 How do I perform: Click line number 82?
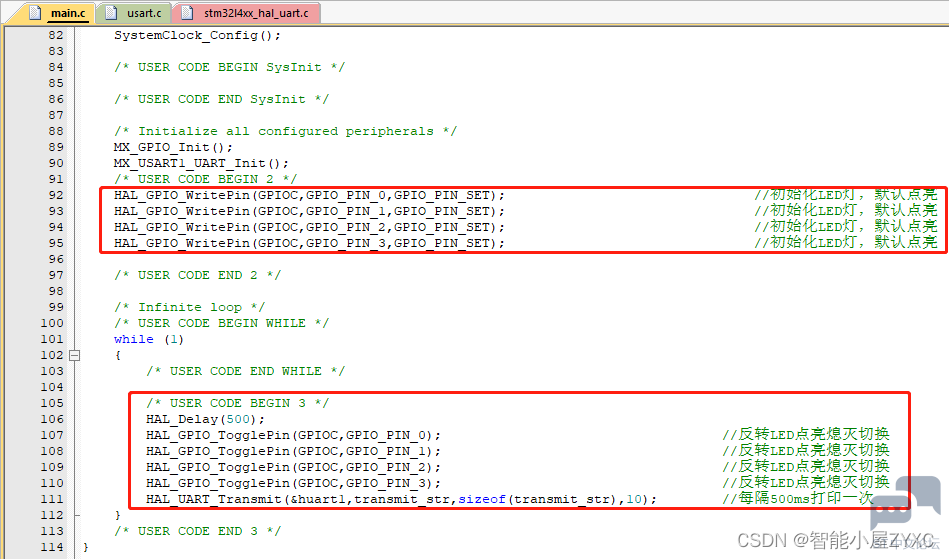point(56,35)
